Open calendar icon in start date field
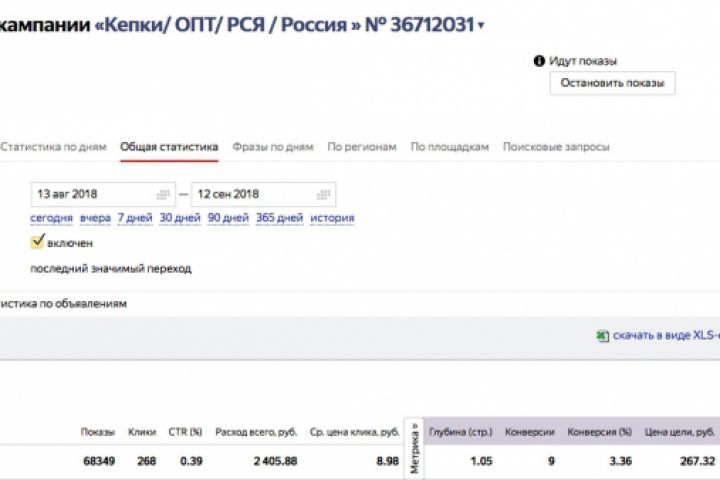 pos(164,194)
